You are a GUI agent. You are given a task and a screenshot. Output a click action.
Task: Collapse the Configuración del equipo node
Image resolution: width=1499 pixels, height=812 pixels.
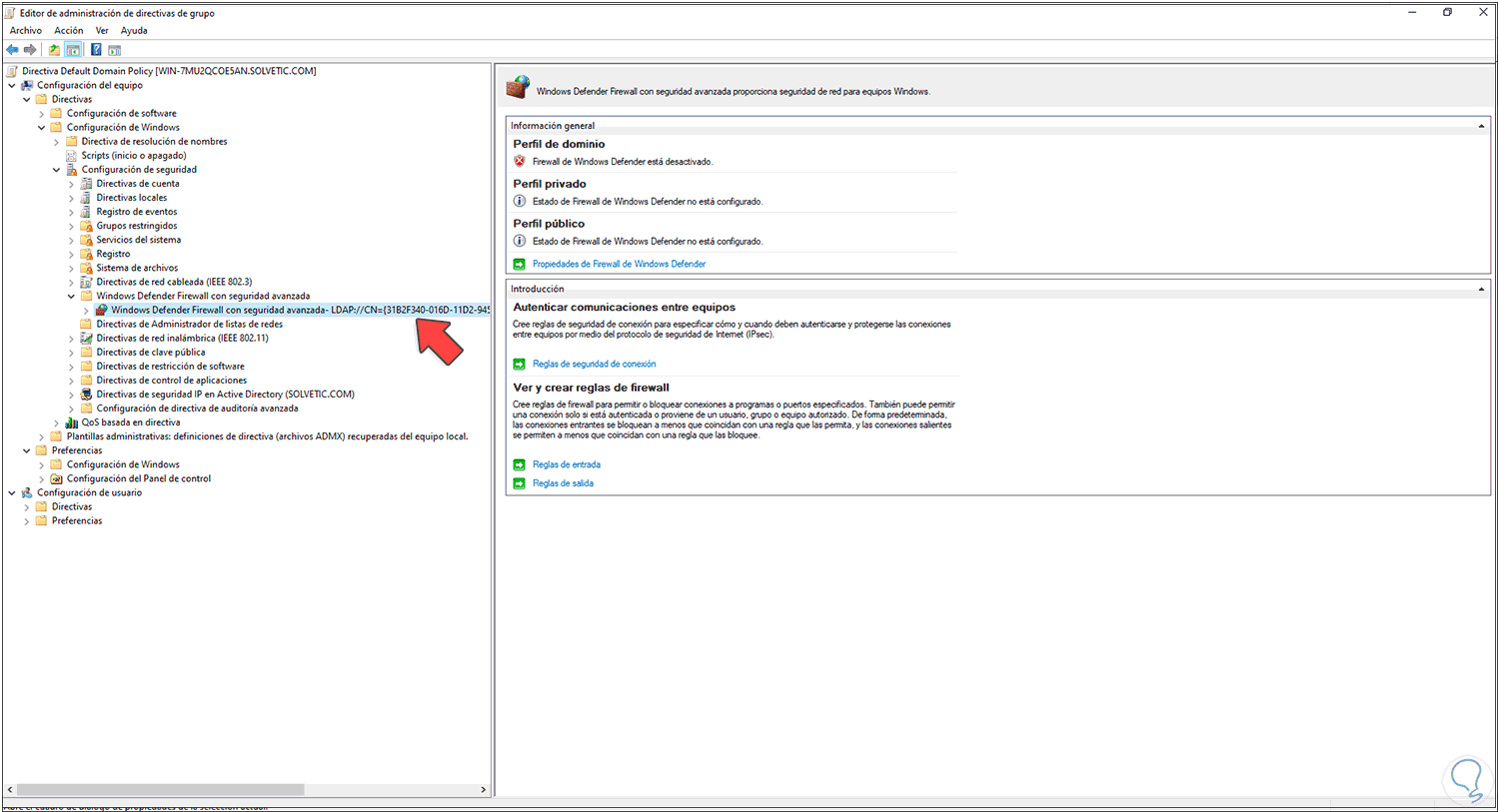pos(12,85)
